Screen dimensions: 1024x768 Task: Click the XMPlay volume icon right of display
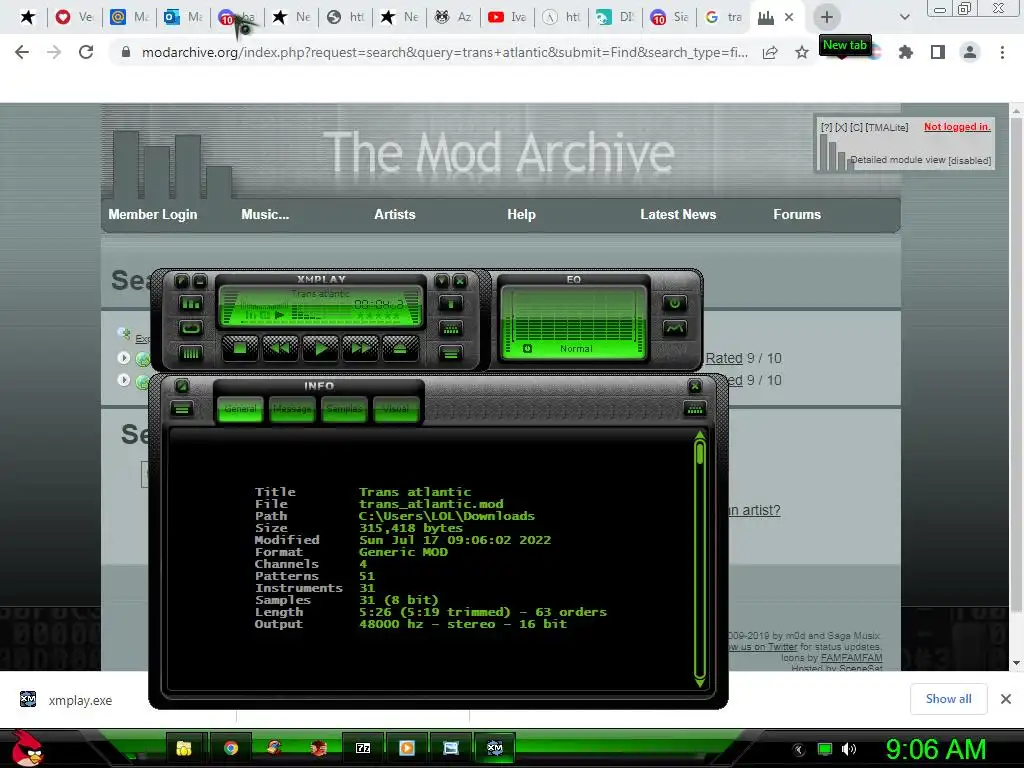pyautogui.click(x=451, y=304)
